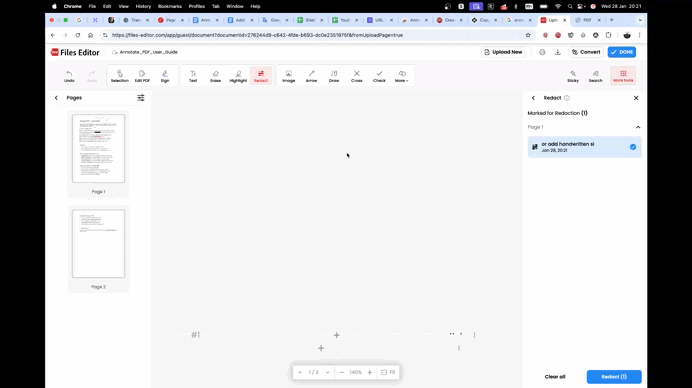
Task: Open the Edit PDF tool
Action: click(142, 76)
